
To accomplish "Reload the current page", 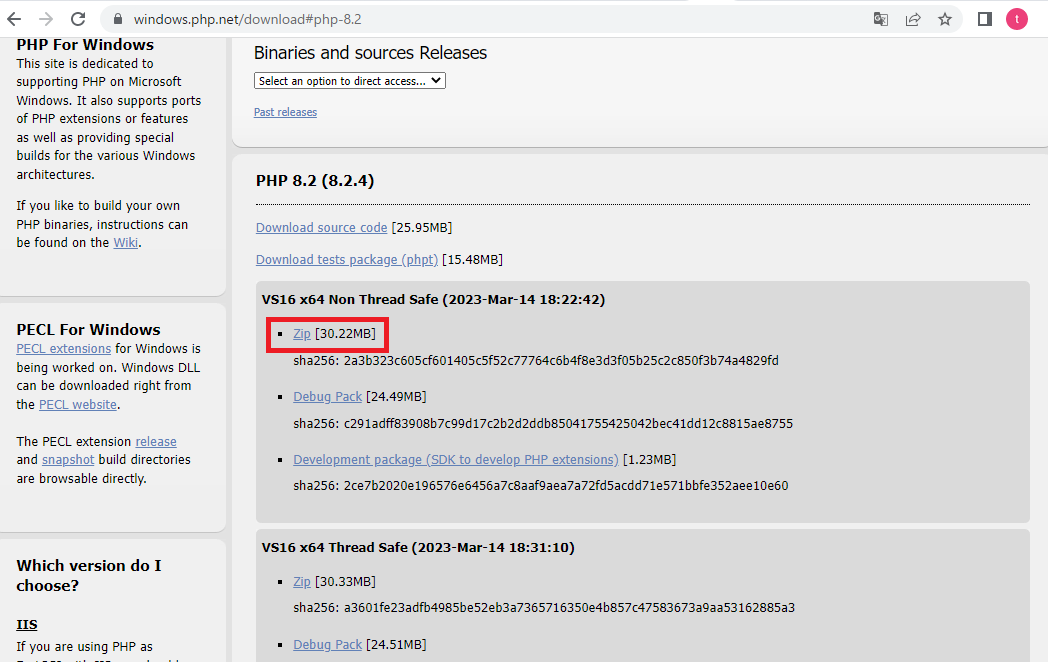I will pyautogui.click(x=78, y=19).
